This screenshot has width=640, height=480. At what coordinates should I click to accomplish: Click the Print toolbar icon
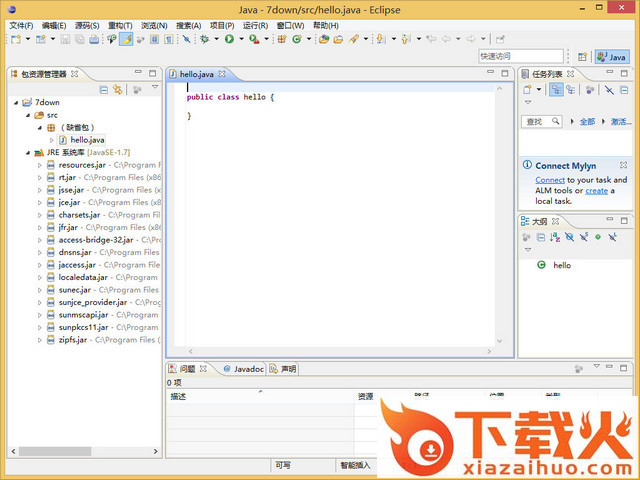94,39
